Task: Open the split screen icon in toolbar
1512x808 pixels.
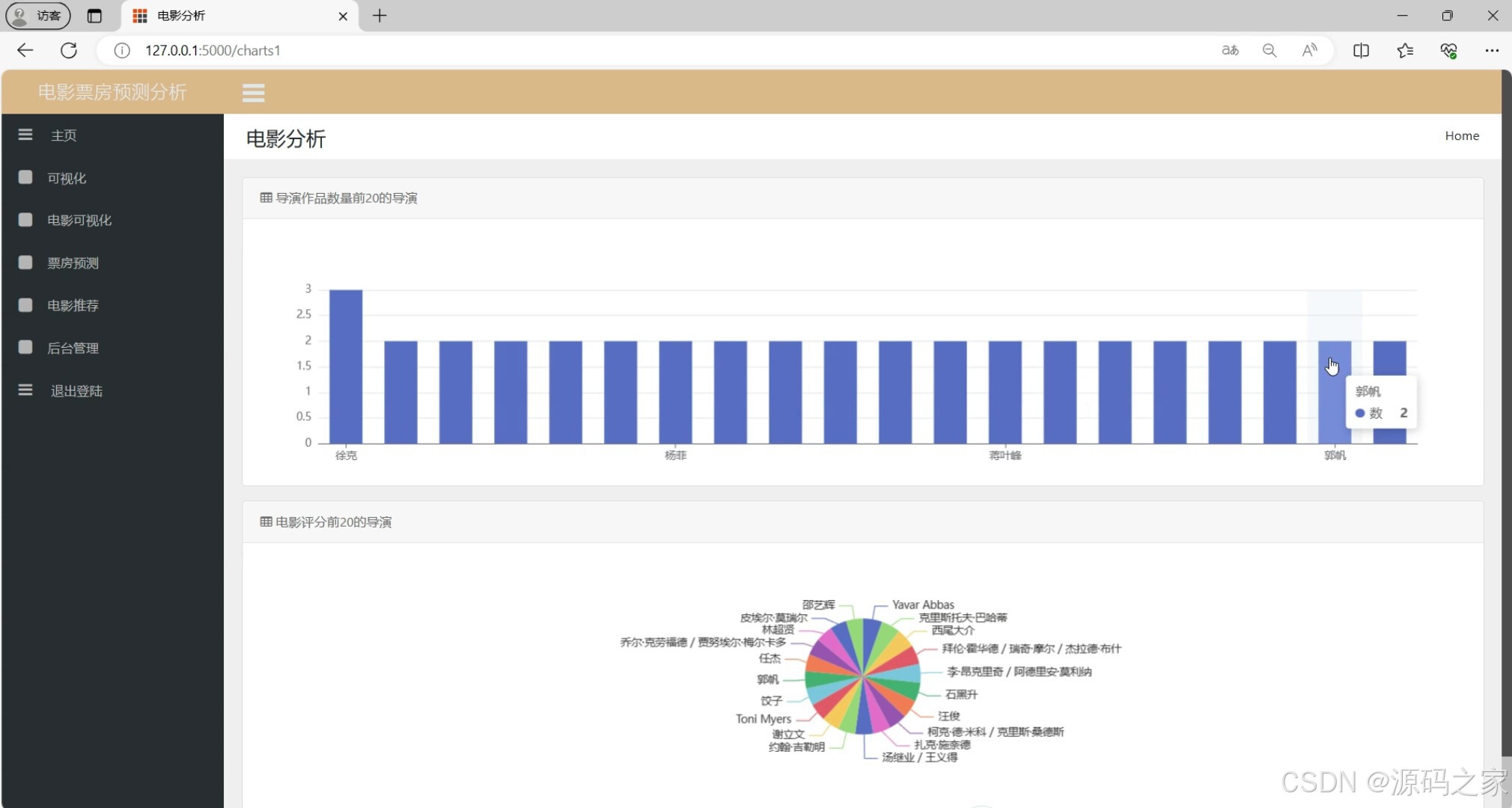Action: tap(1361, 50)
